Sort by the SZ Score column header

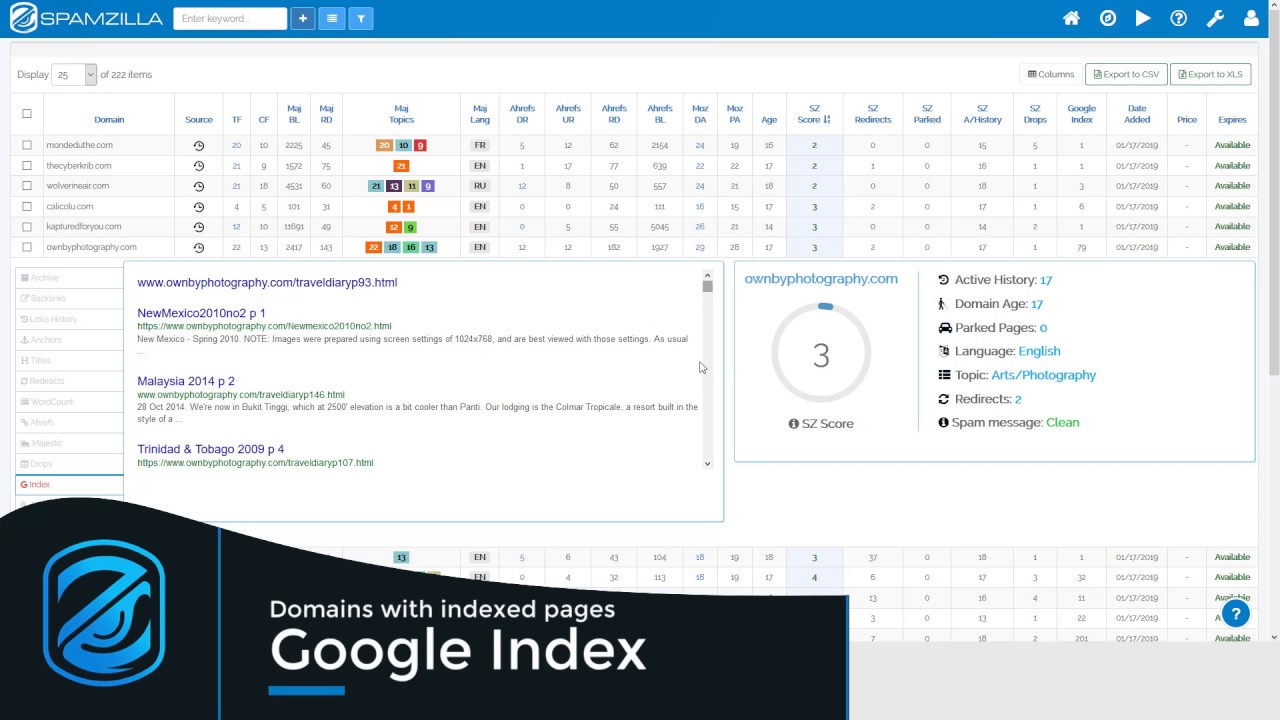click(814, 113)
